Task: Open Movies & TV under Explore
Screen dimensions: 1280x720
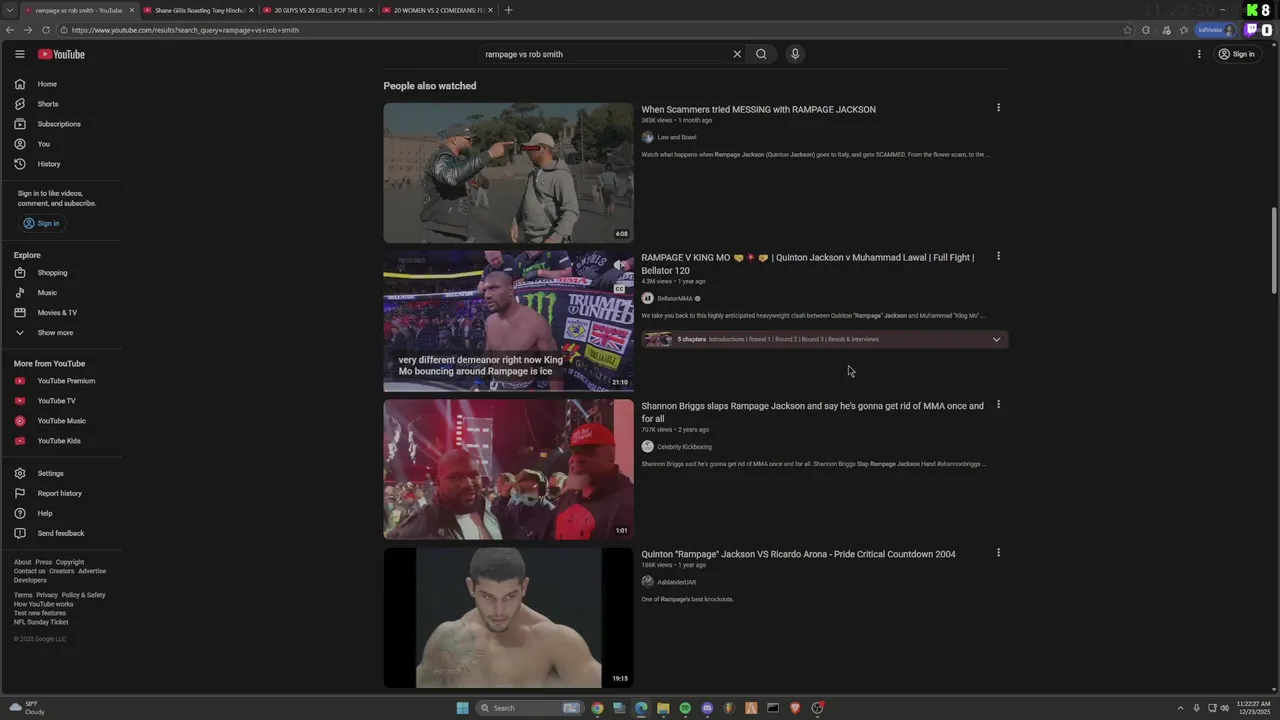Action: (x=57, y=313)
